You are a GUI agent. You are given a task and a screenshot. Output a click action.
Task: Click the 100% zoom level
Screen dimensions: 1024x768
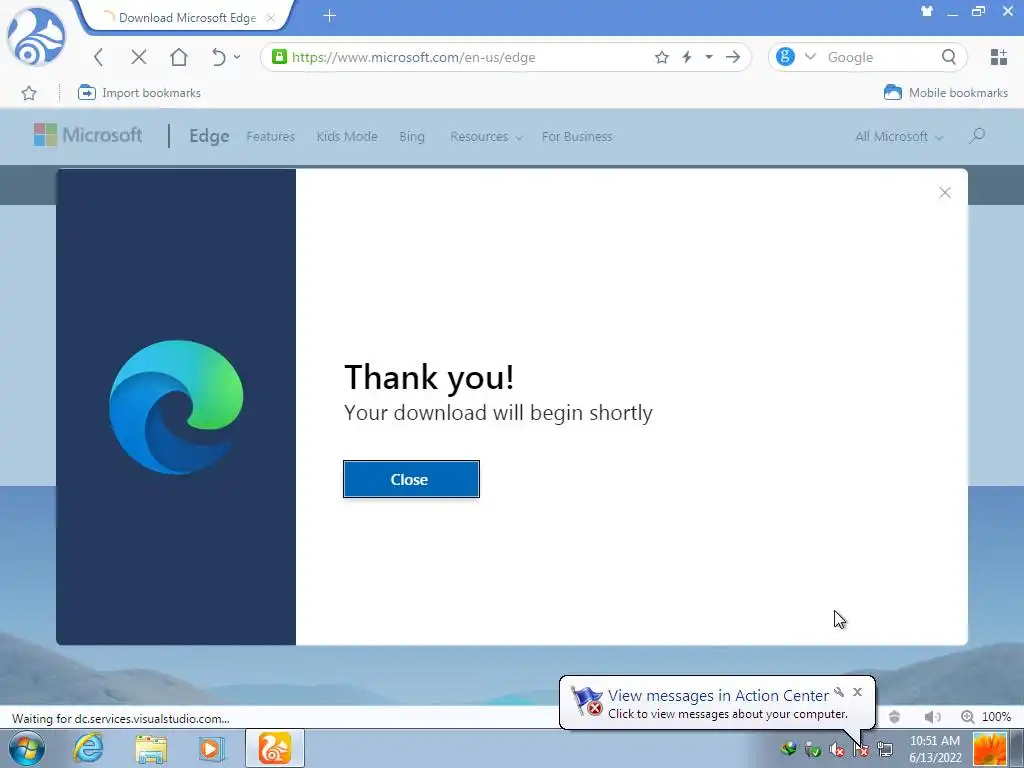[997, 716]
